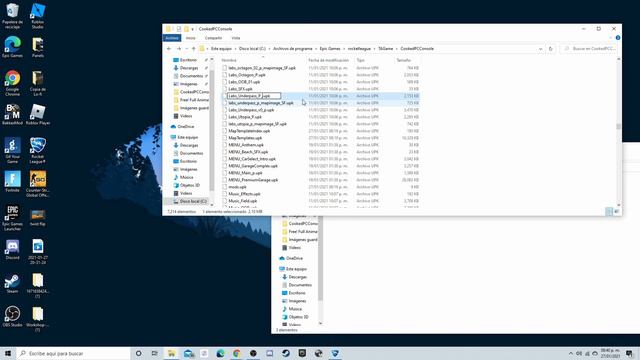Open the Papelera de reciclaje desktop icon

(x=12, y=16)
